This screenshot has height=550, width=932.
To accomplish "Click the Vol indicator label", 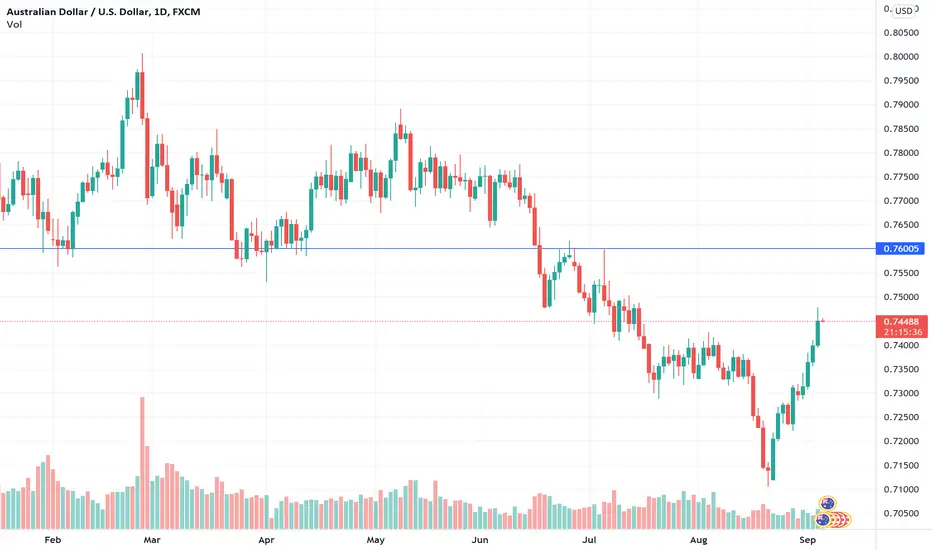I will coord(14,24).
